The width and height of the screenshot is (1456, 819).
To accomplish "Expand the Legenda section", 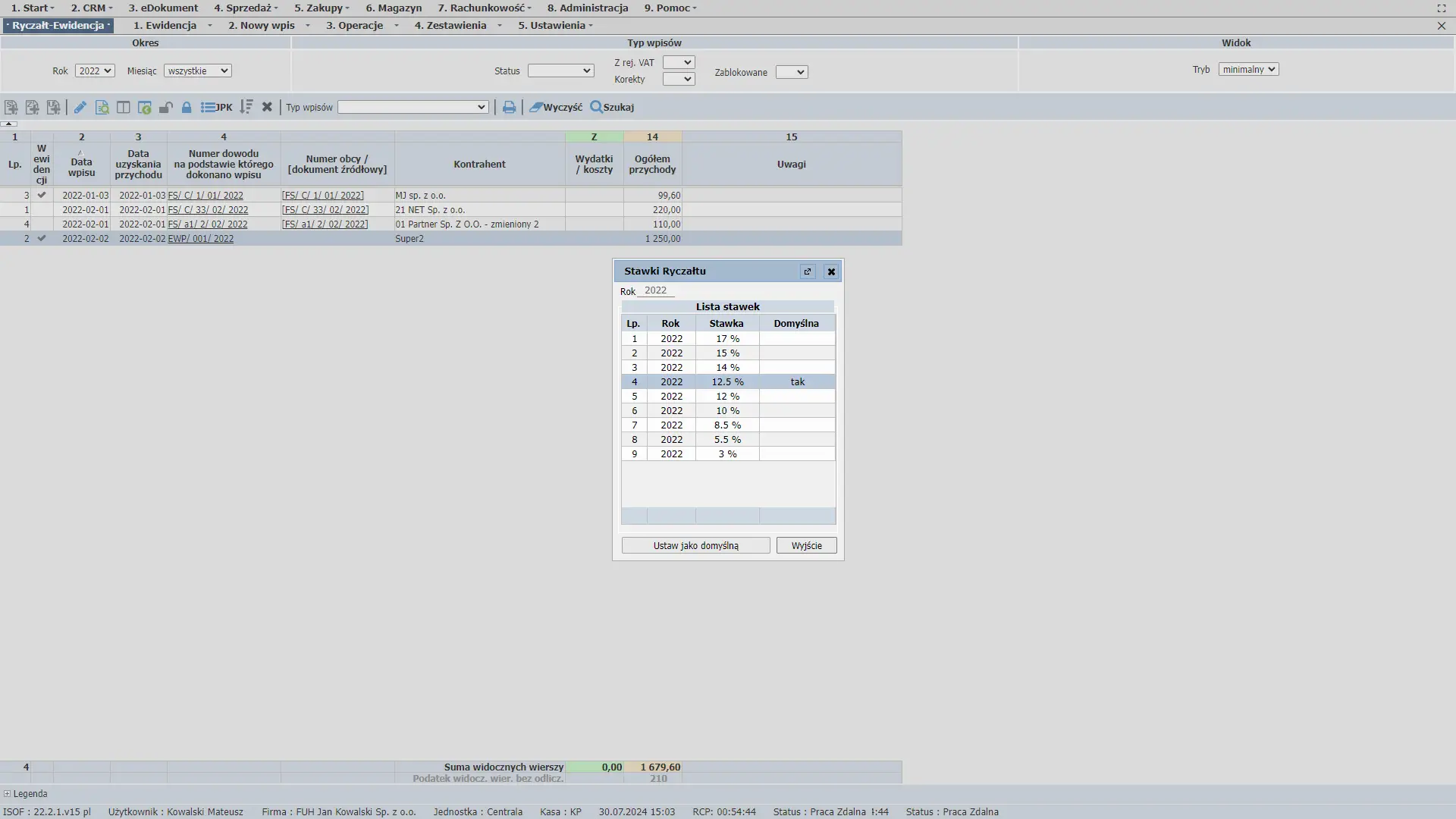I will point(8,794).
